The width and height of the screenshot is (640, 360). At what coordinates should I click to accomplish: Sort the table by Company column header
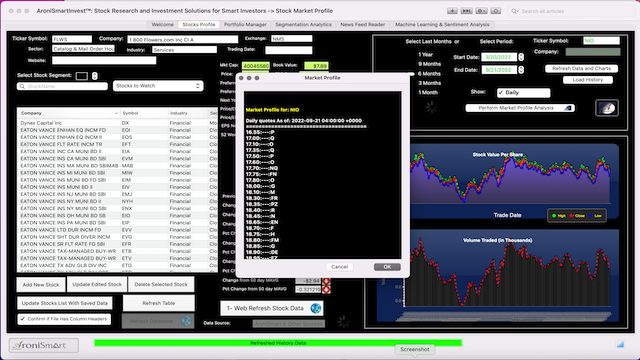point(69,113)
